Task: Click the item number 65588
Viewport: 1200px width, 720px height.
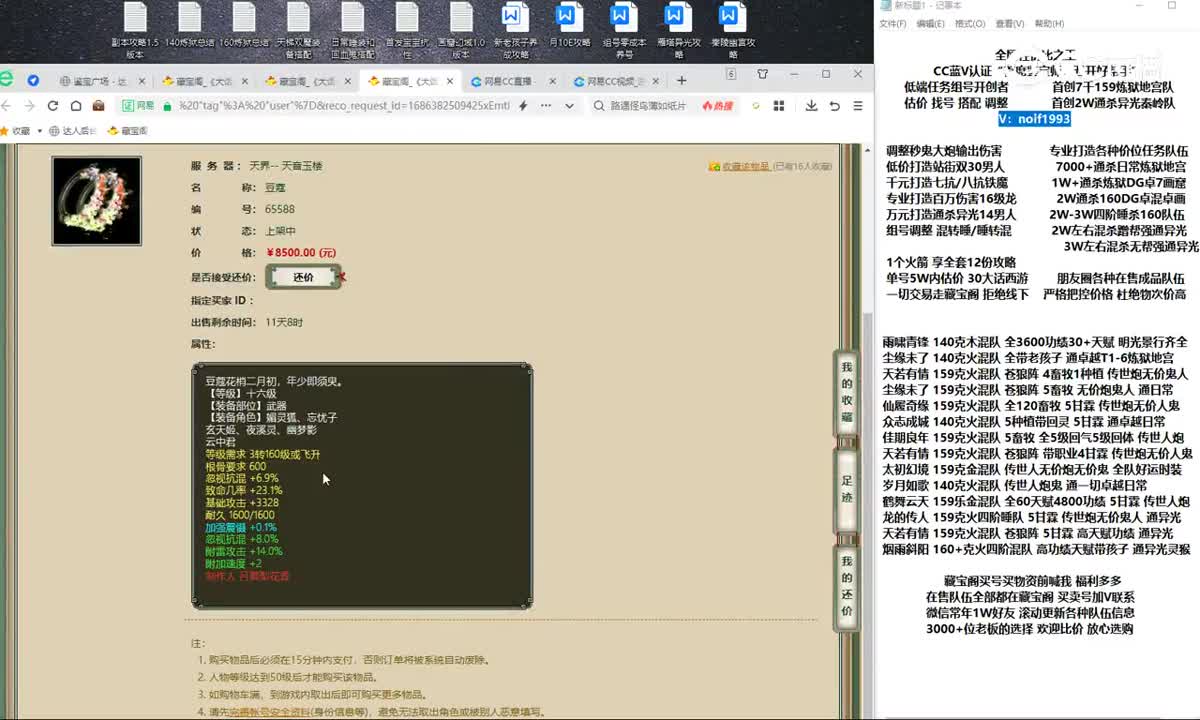Action: click(x=280, y=209)
